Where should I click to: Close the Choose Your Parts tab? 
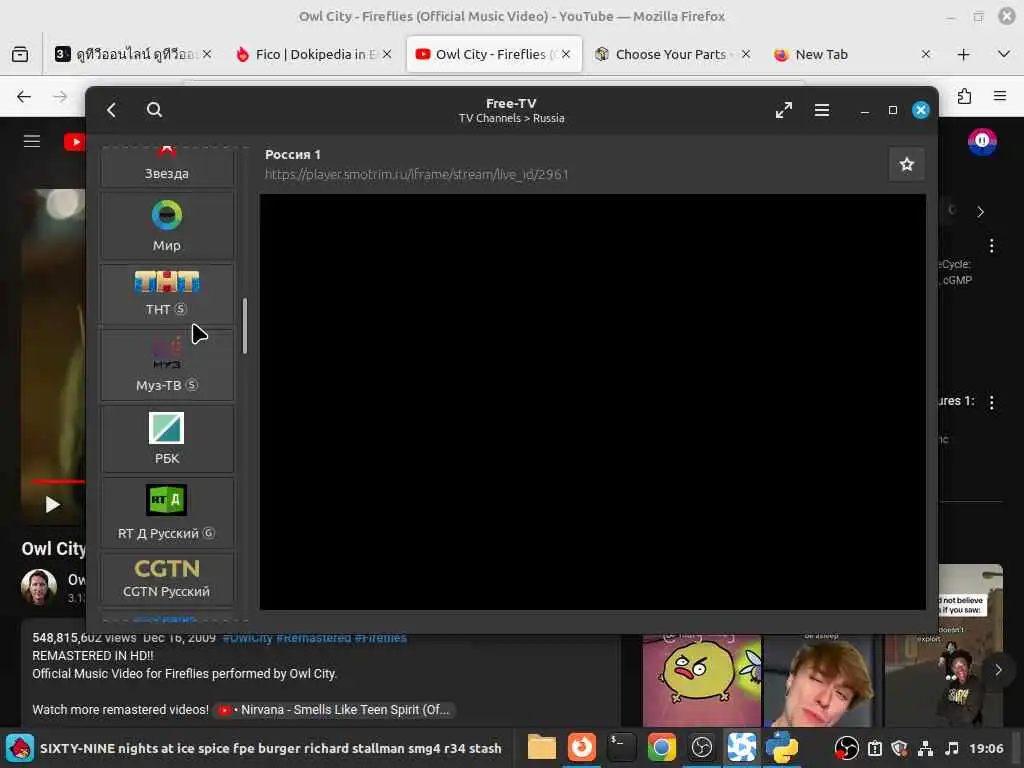(746, 54)
